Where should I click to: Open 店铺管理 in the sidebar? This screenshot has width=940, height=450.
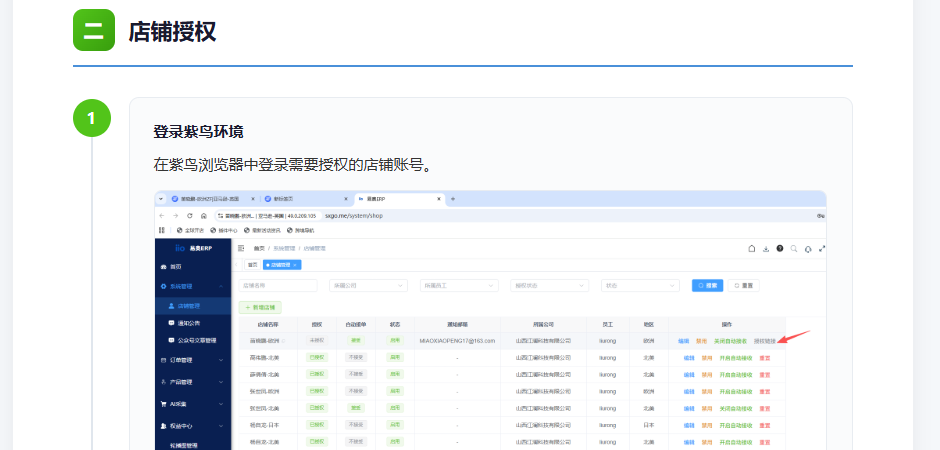point(193,306)
